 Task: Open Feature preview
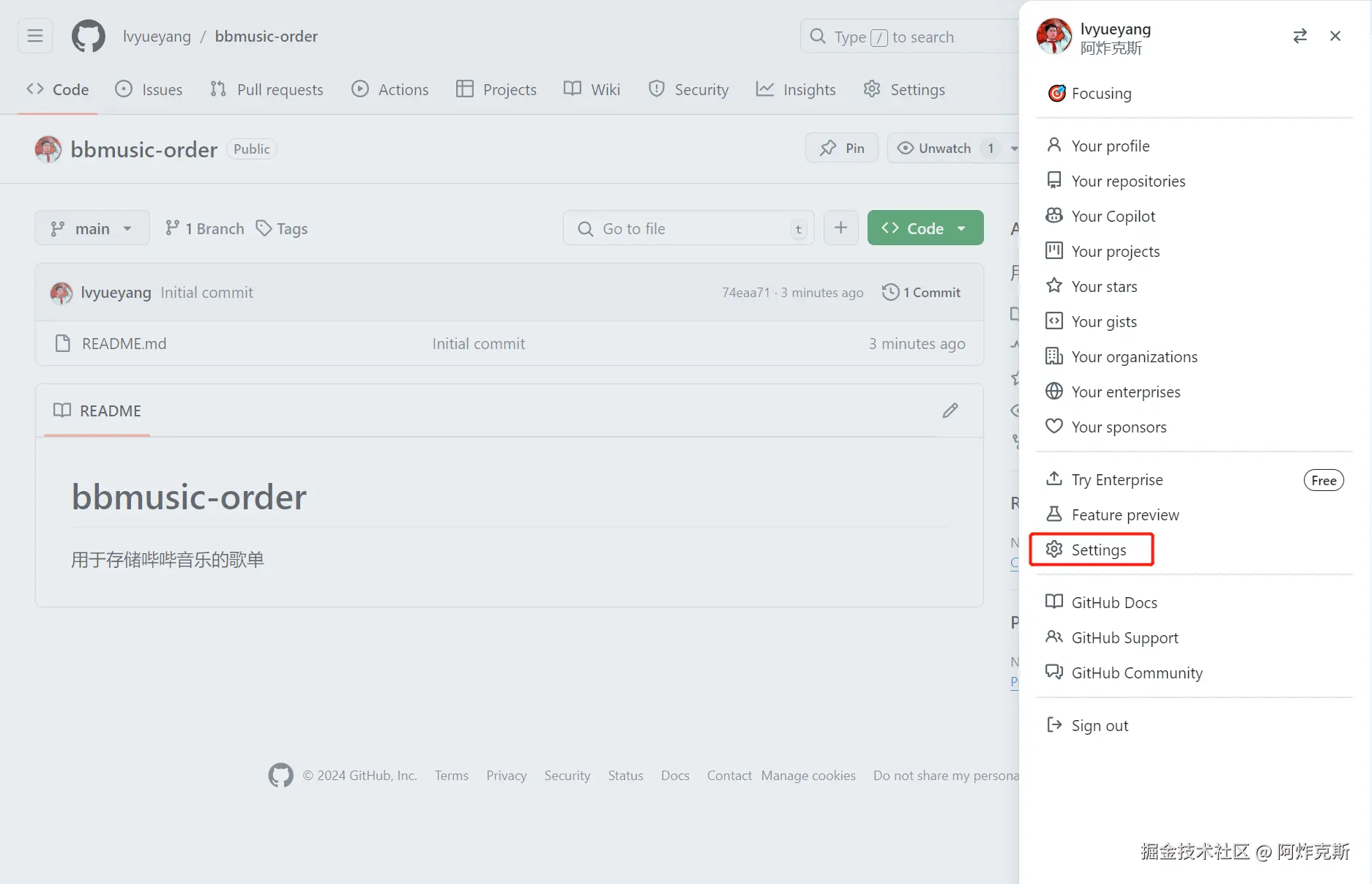point(1195,514)
